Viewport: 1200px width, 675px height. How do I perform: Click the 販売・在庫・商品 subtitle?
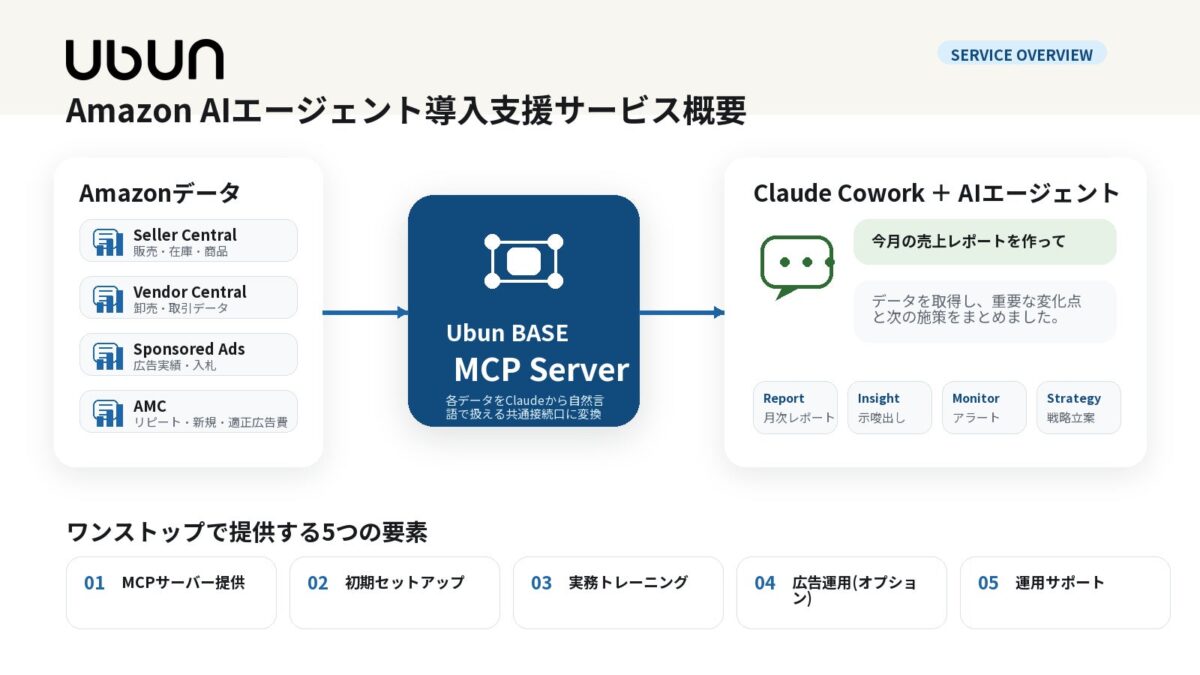[x=180, y=252]
